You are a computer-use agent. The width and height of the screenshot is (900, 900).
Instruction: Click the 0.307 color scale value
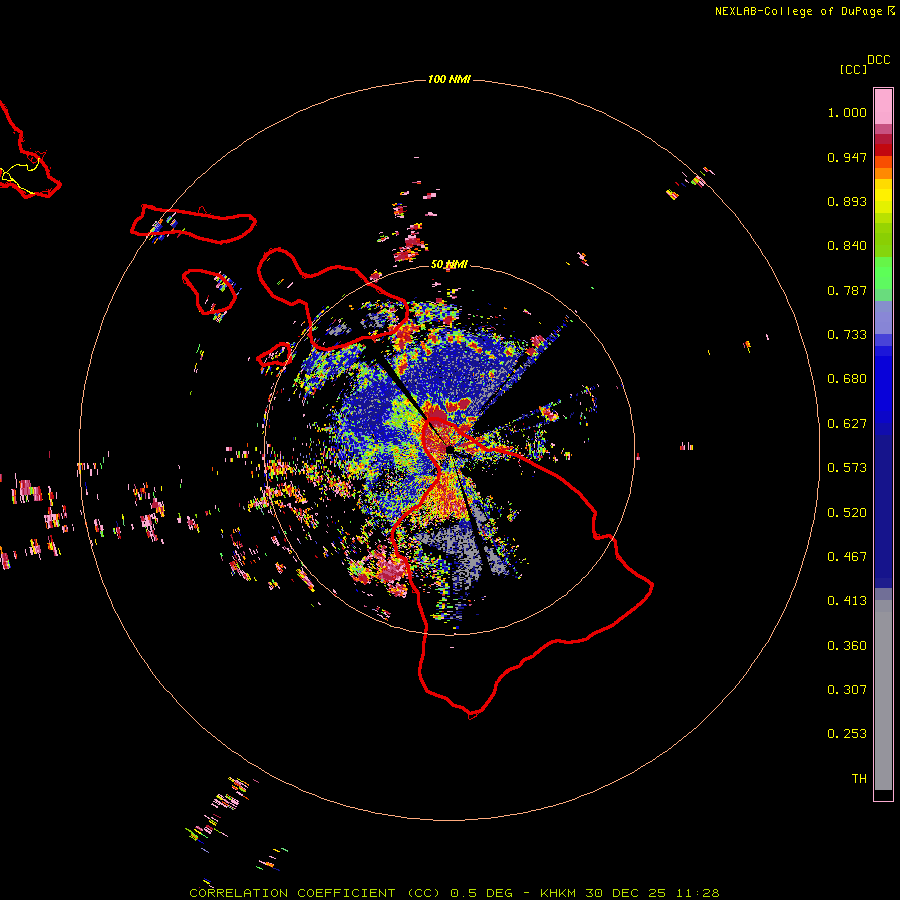847,690
